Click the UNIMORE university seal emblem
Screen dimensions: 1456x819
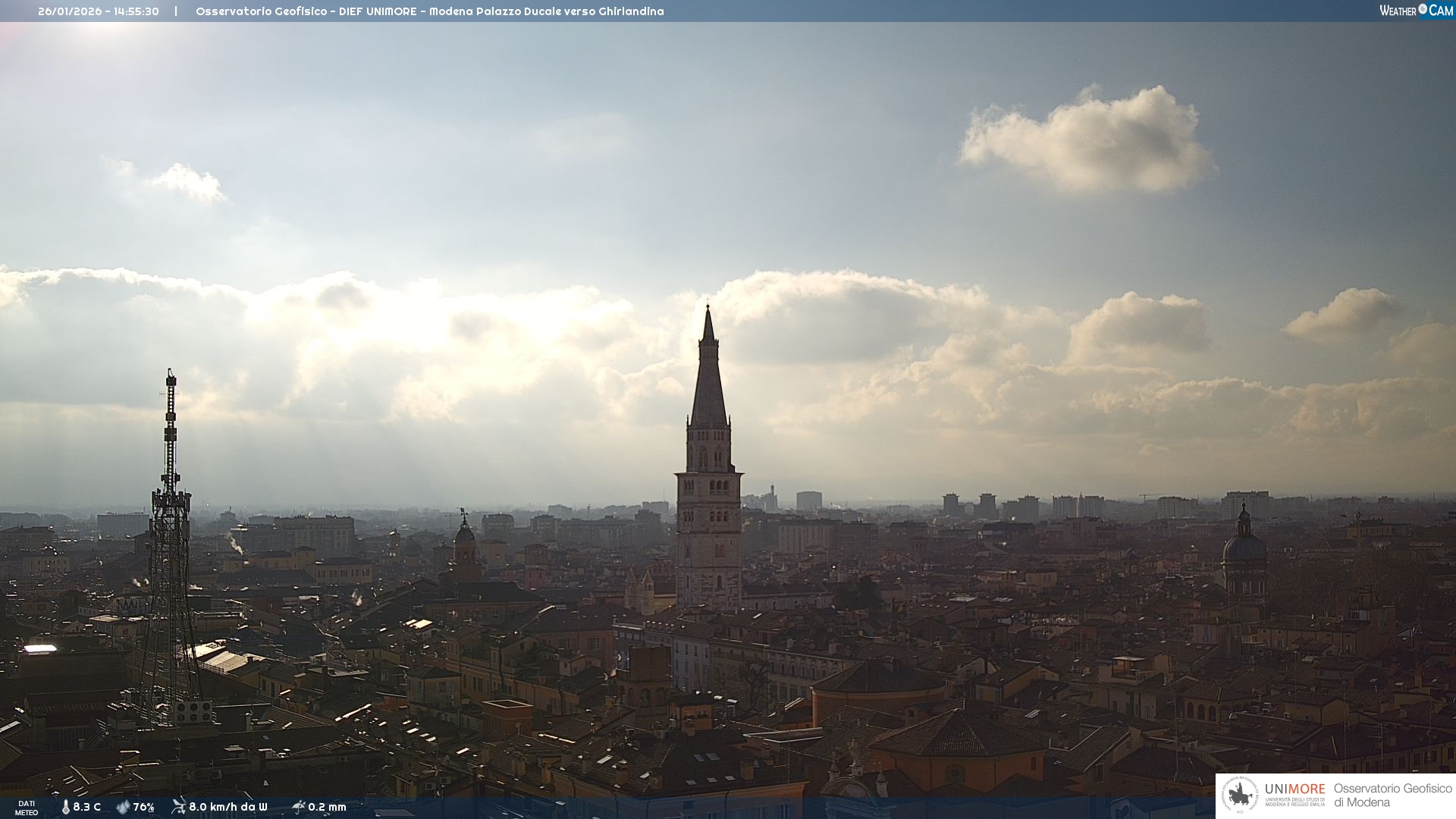click(1241, 795)
